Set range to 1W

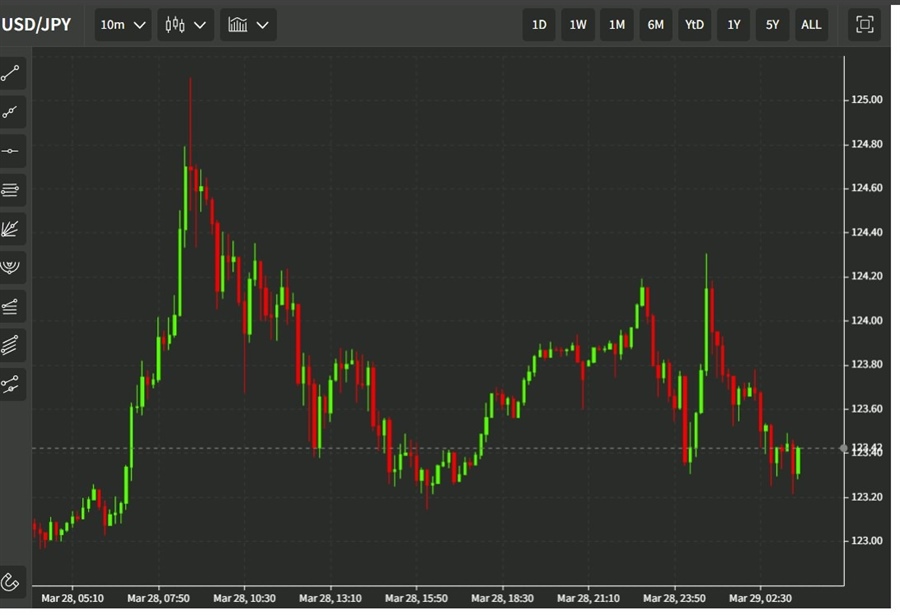[x=578, y=25]
